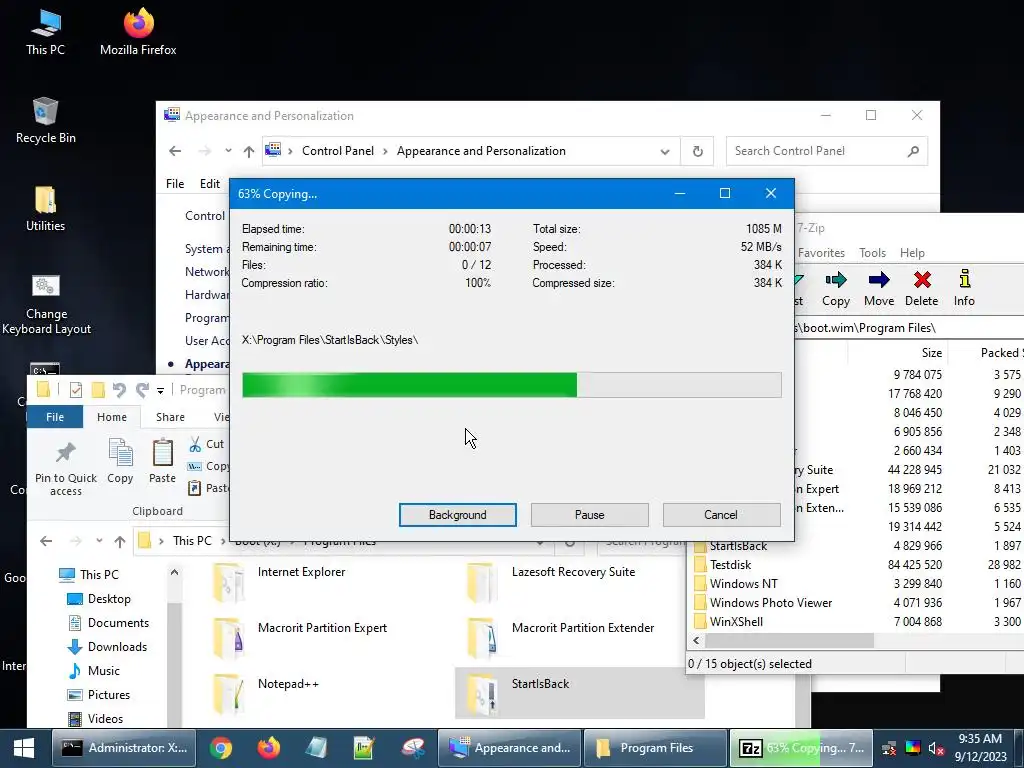The width and height of the screenshot is (1024, 768).
Task: Click the 7-Zip horizontal scrollbar left arrow
Action: (x=696, y=641)
